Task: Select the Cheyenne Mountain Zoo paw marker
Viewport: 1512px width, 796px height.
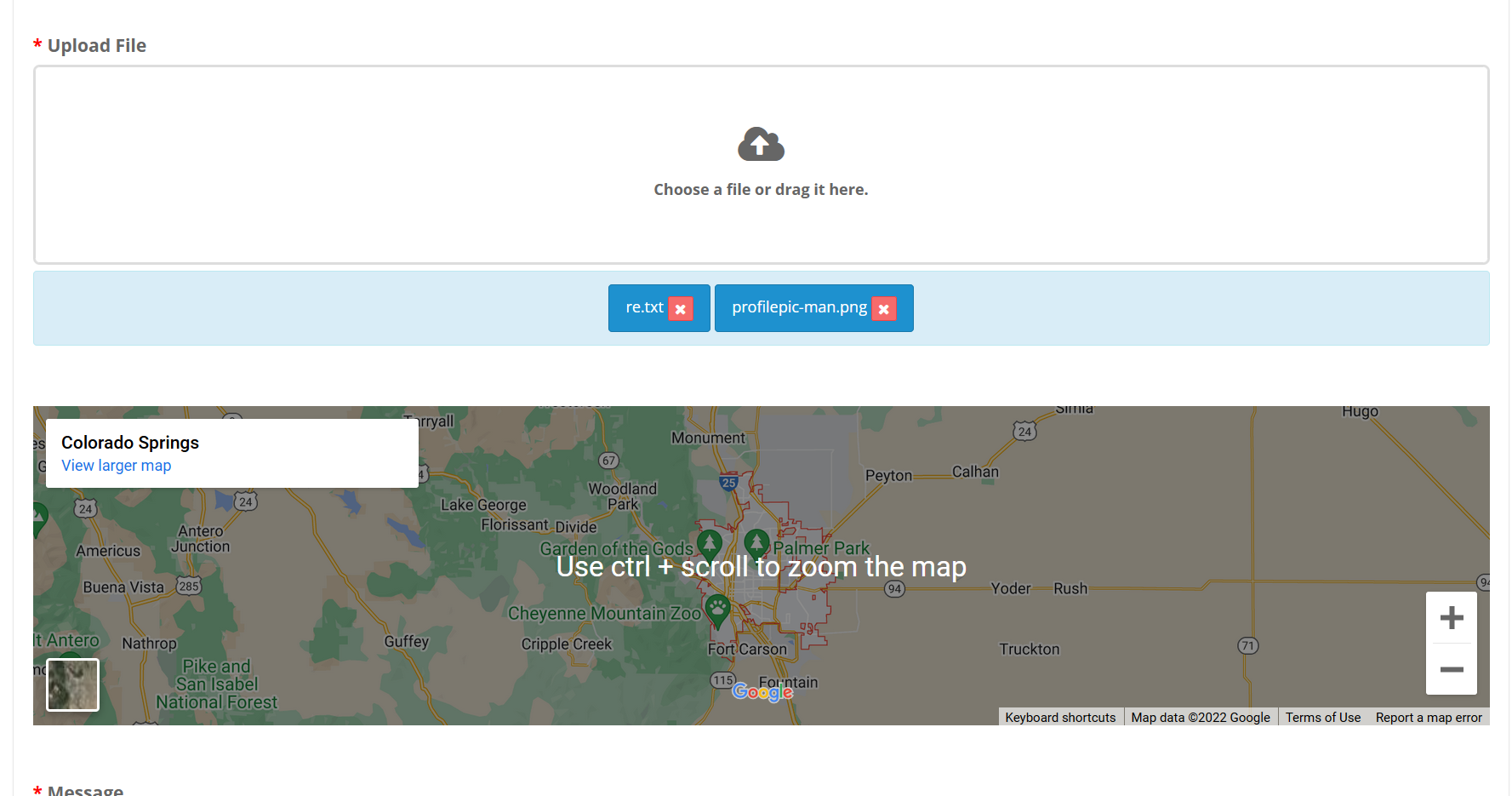Action: pos(717,610)
